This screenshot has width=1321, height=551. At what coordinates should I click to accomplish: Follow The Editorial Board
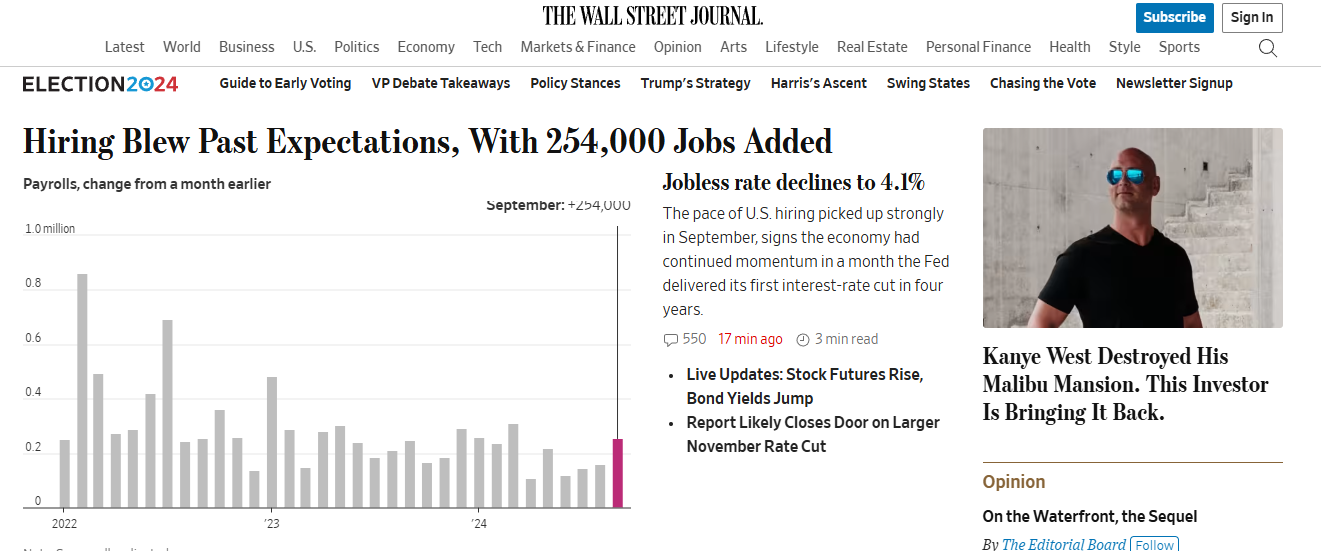[1154, 545]
